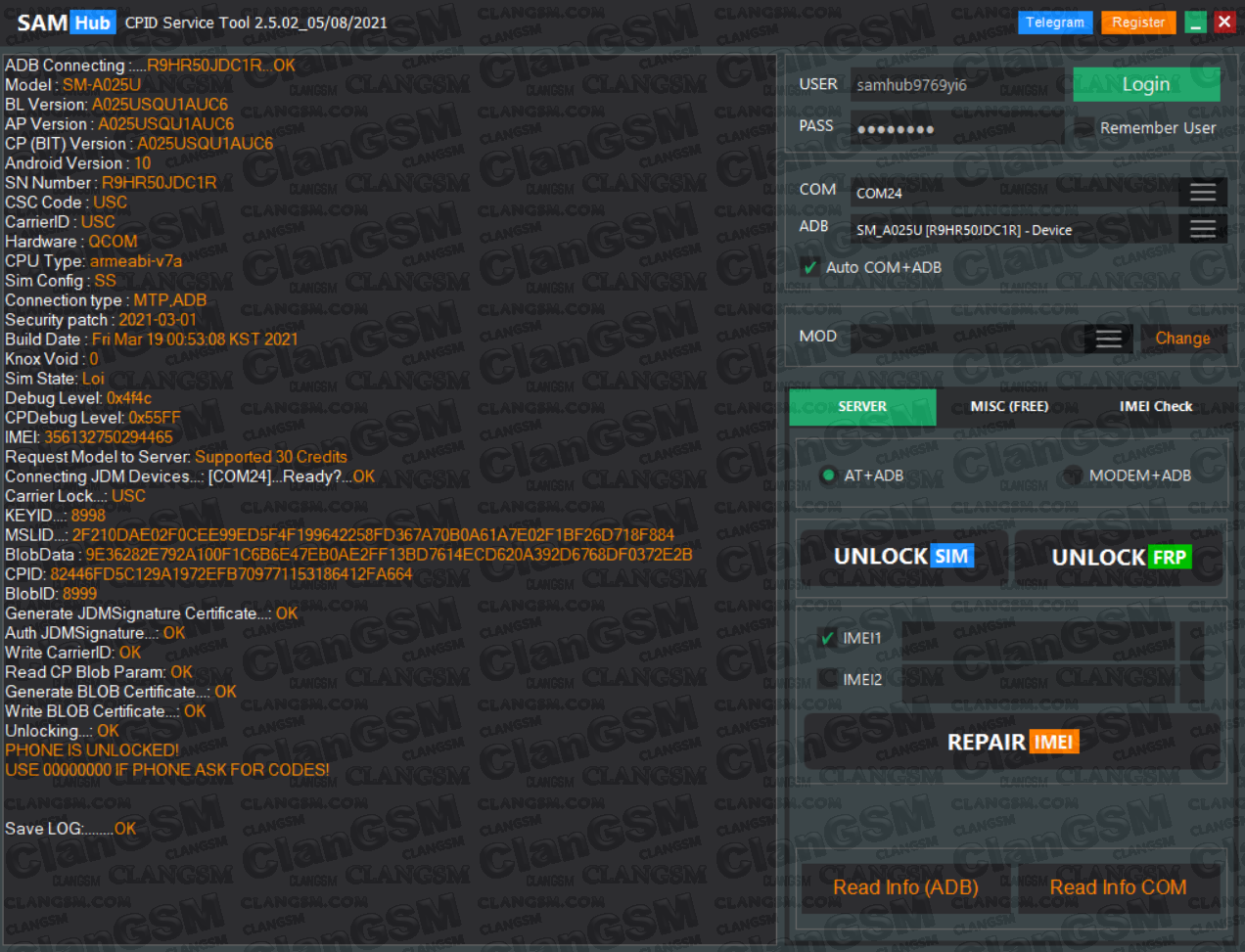Open the COM port list hamburger icon

(1203, 193)
